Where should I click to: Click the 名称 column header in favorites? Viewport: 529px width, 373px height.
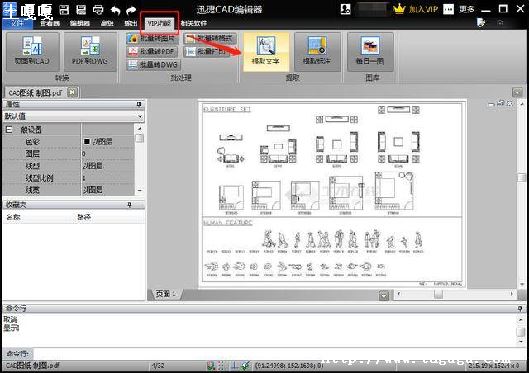pos(13,217)
